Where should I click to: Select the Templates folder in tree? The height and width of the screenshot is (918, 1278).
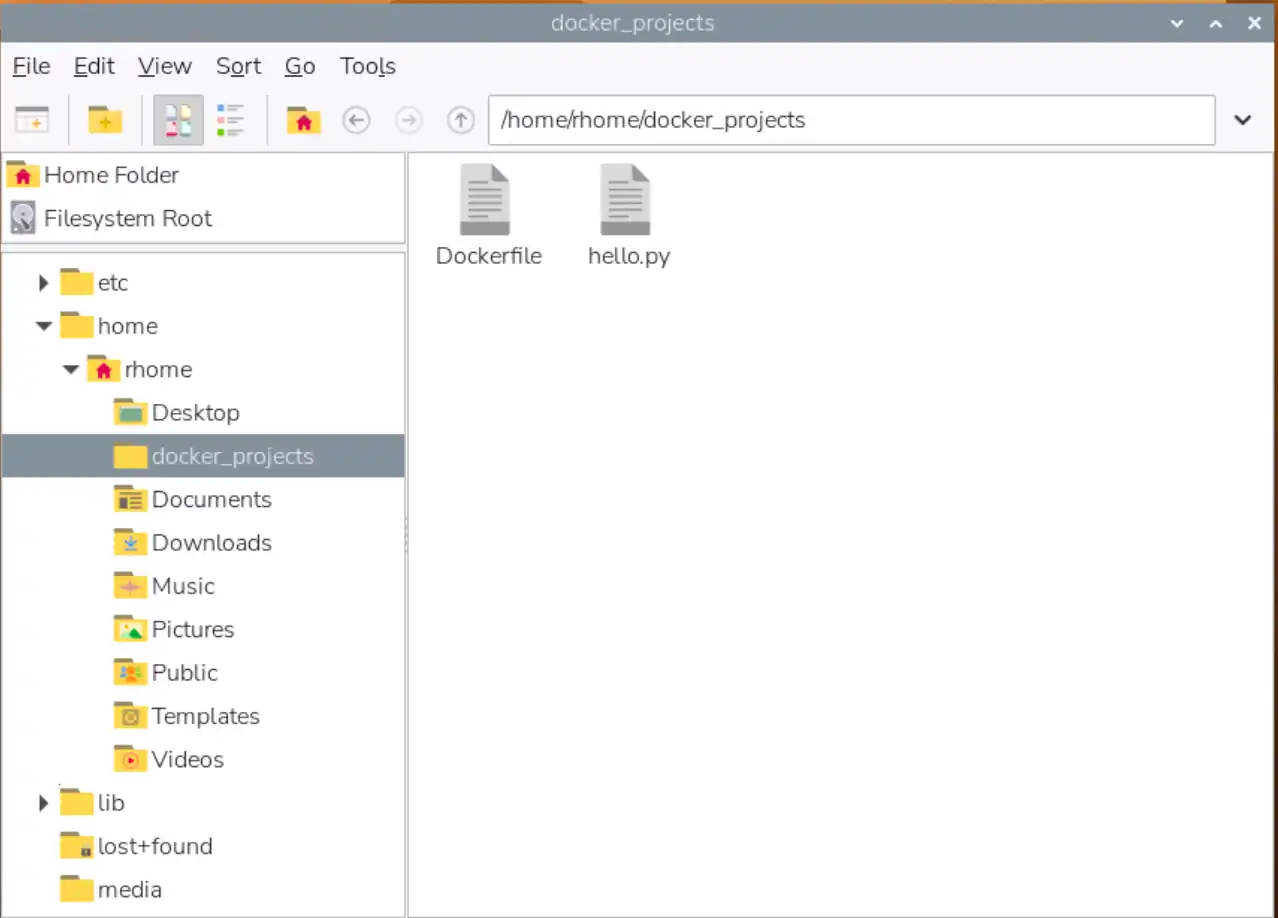(186, 716)
